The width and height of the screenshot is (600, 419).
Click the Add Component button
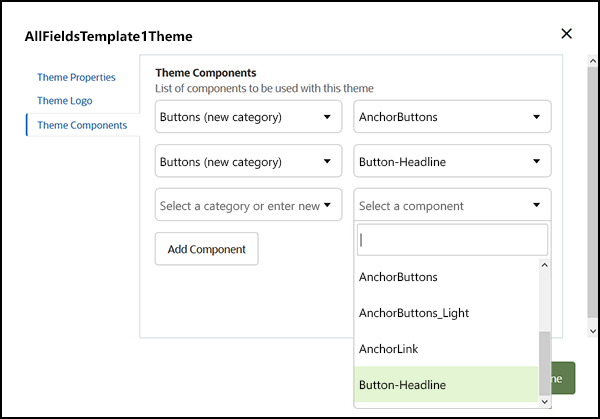click(x=206, y=249)
